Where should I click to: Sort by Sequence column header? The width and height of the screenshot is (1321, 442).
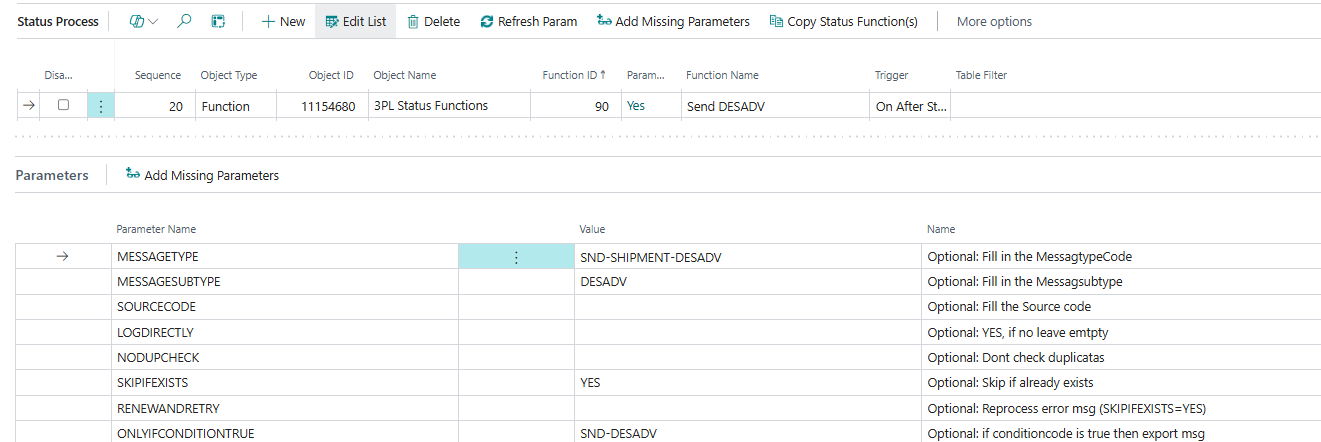click(158, 75)
